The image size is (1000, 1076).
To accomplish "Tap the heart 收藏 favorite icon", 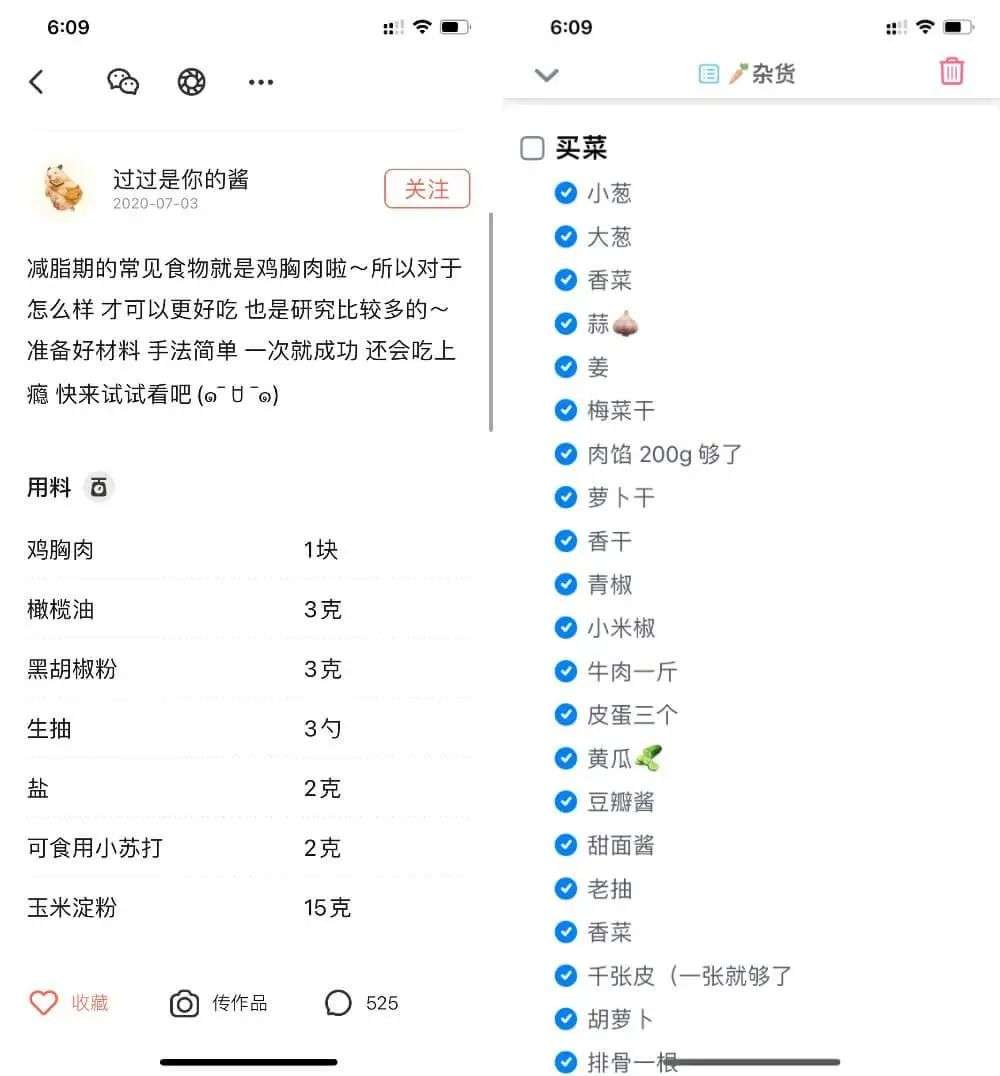I will pyautogui.click(x=43, y=1003).
